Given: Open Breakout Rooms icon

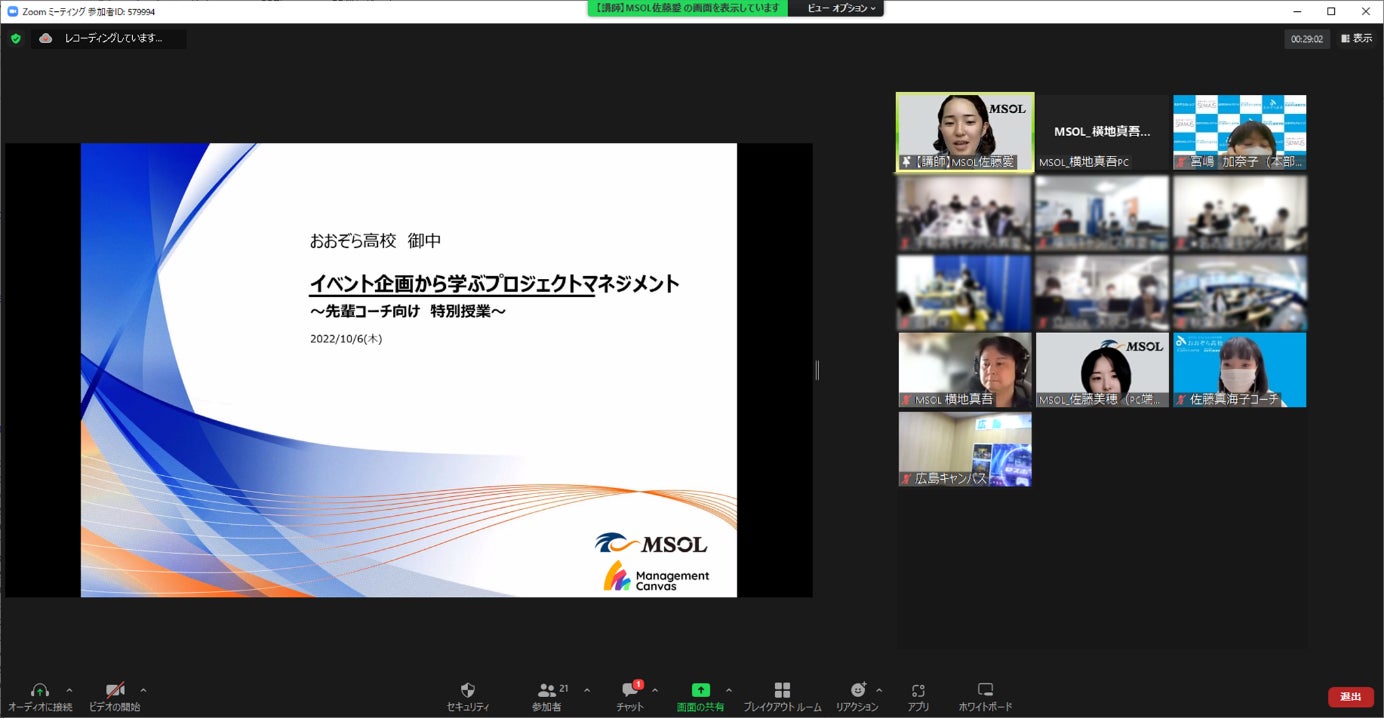Looking at the screenshot, I should [x=782, y=690].
